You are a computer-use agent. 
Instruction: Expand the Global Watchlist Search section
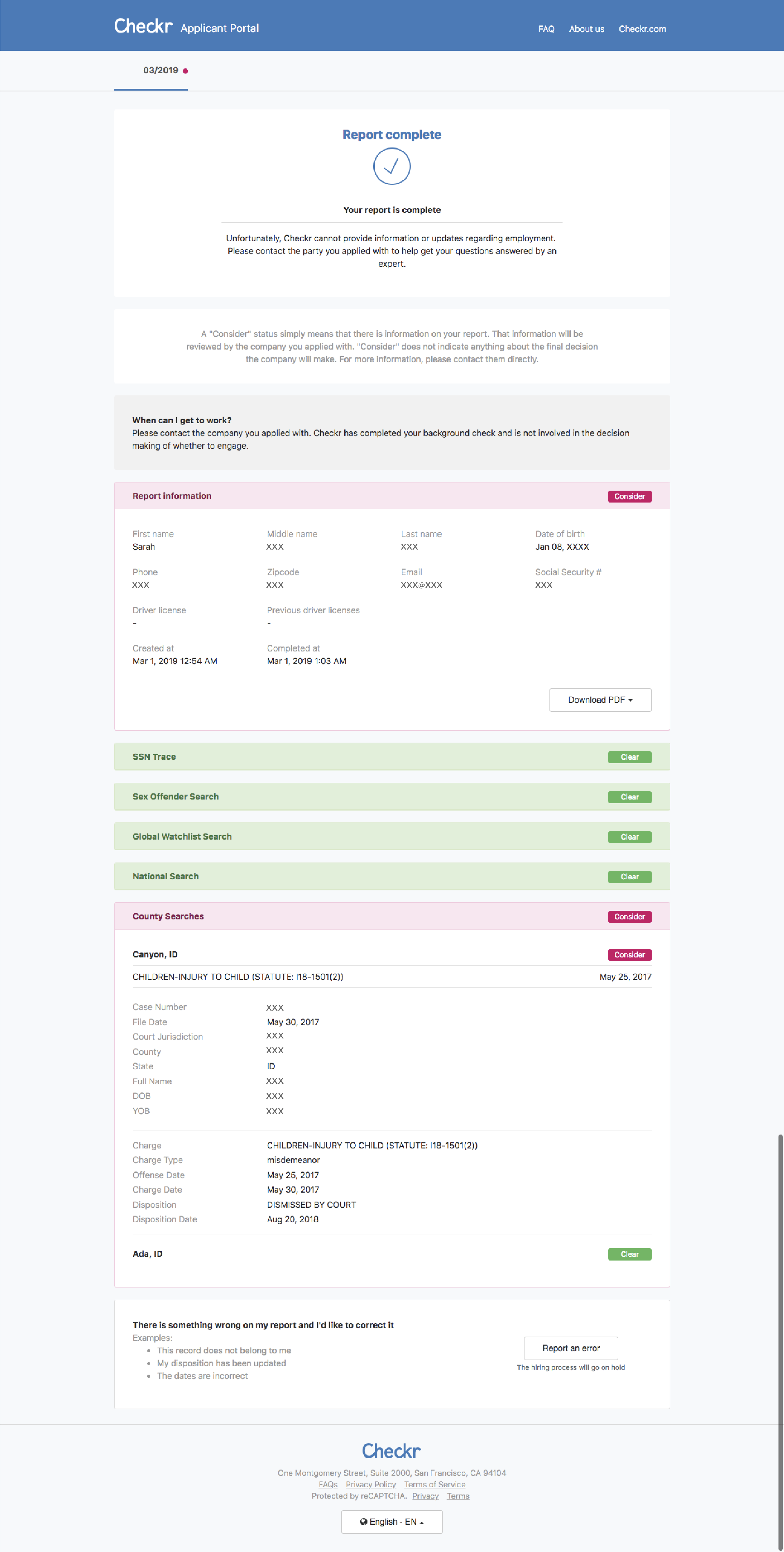[182, 836]
